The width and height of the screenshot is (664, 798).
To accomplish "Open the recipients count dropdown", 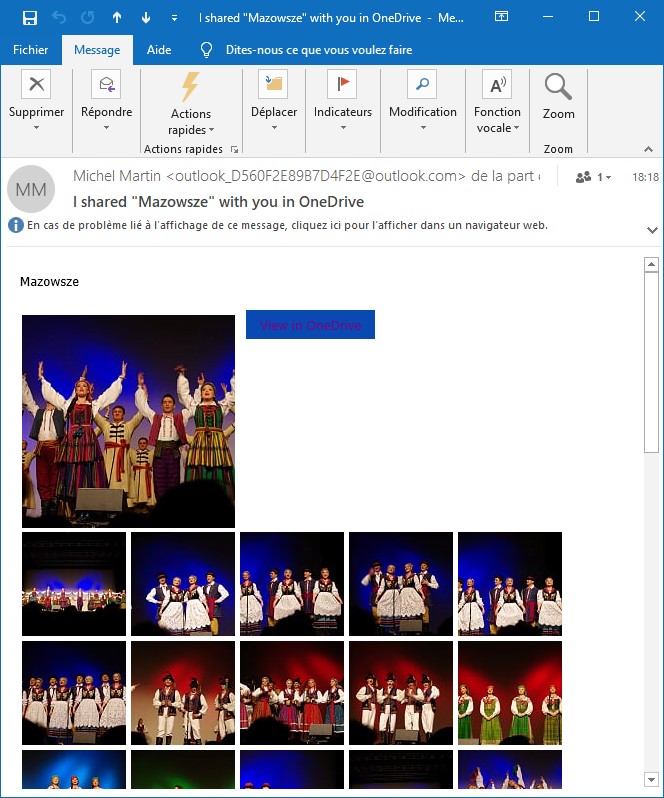I will (x=594, y=177).
